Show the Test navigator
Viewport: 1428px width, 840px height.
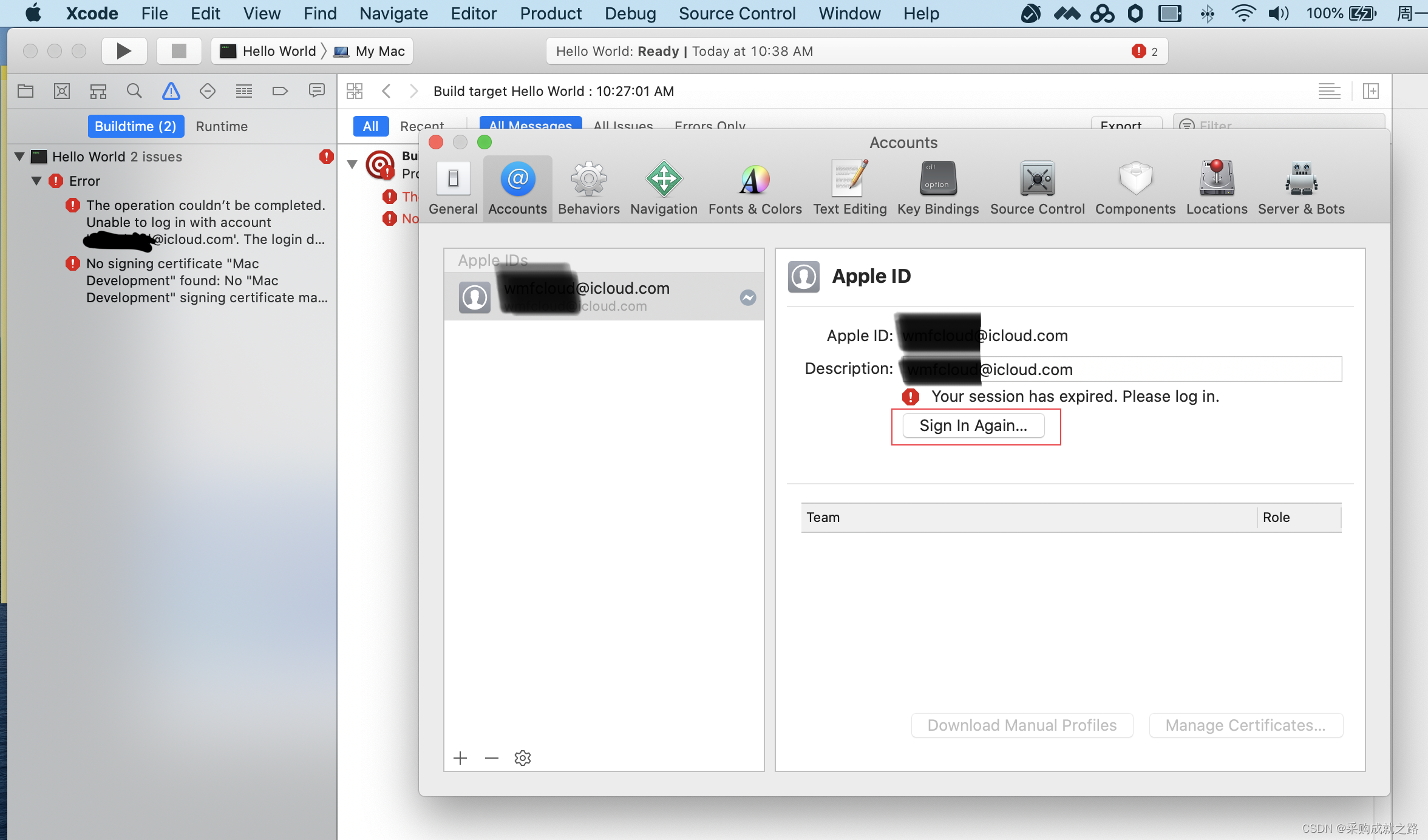pyautogui.click(x=208, y=91)
